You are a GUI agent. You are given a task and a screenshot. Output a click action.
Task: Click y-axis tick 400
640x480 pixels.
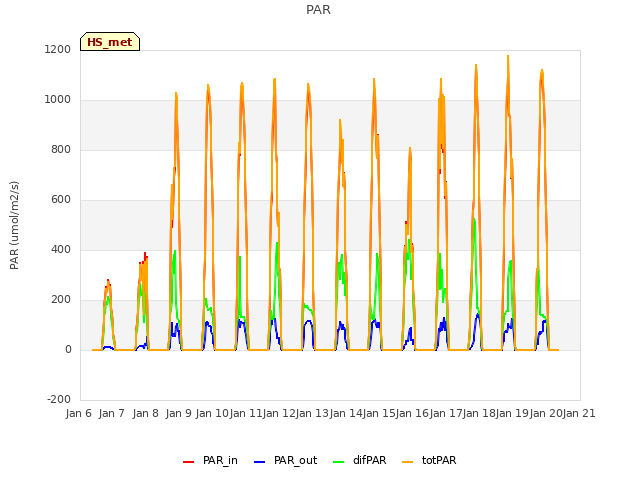click(x=61, y=250)
